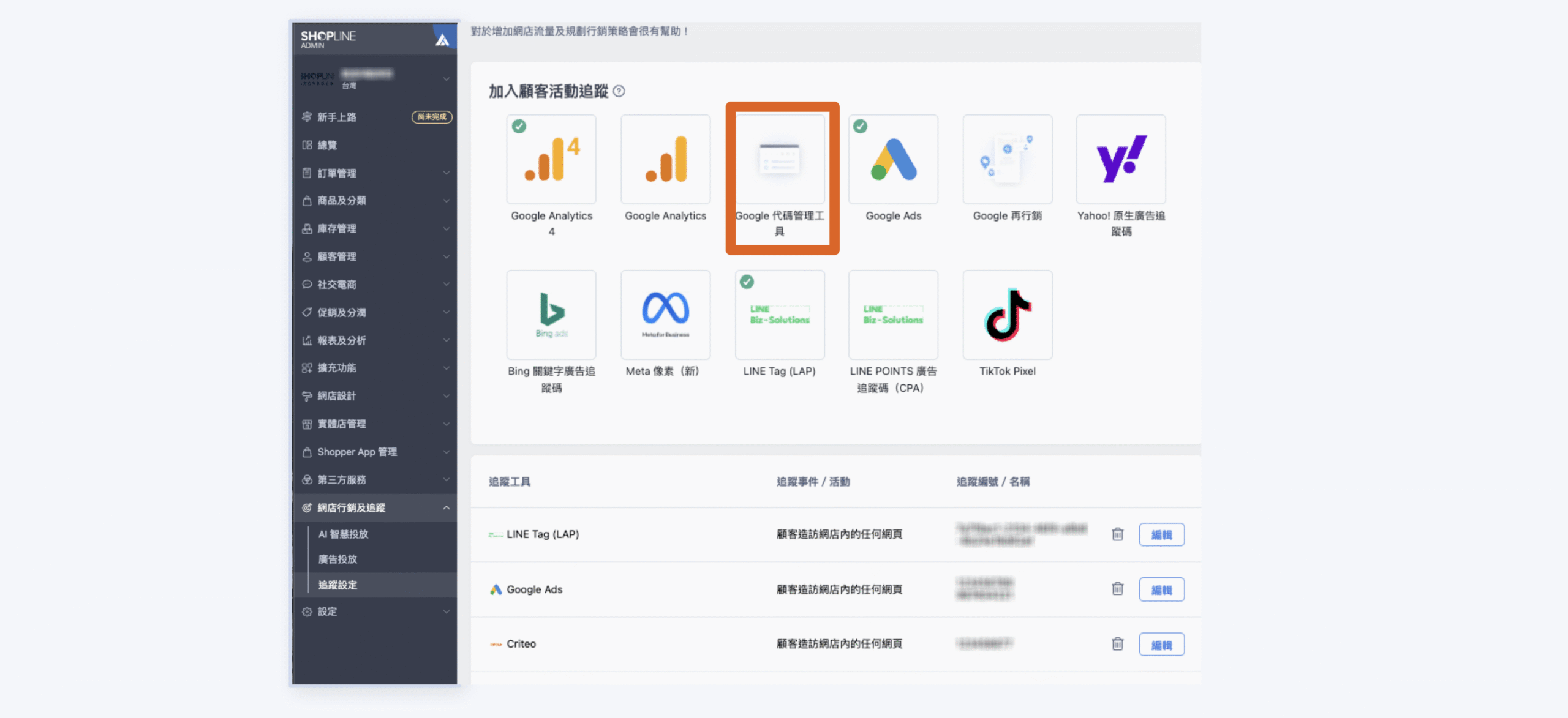Click the help icon beside 加入顧客活動追蹤
1568x718 pixels.
619,91
